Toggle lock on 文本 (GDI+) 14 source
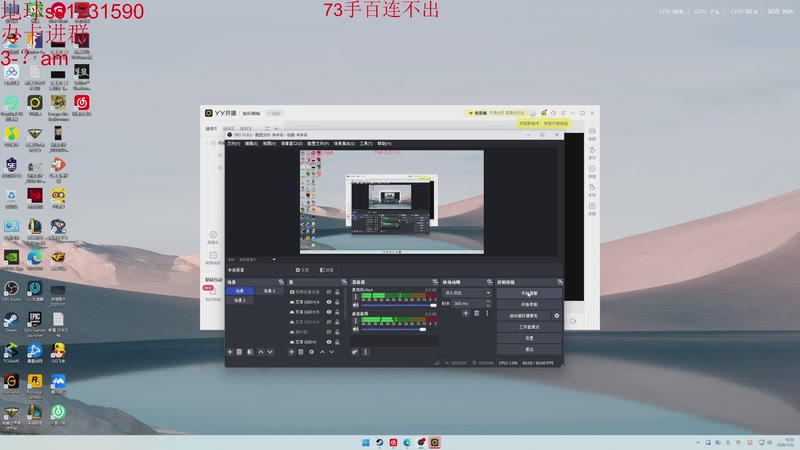This screenshot has width=800, height=450. tap(337, 302)
